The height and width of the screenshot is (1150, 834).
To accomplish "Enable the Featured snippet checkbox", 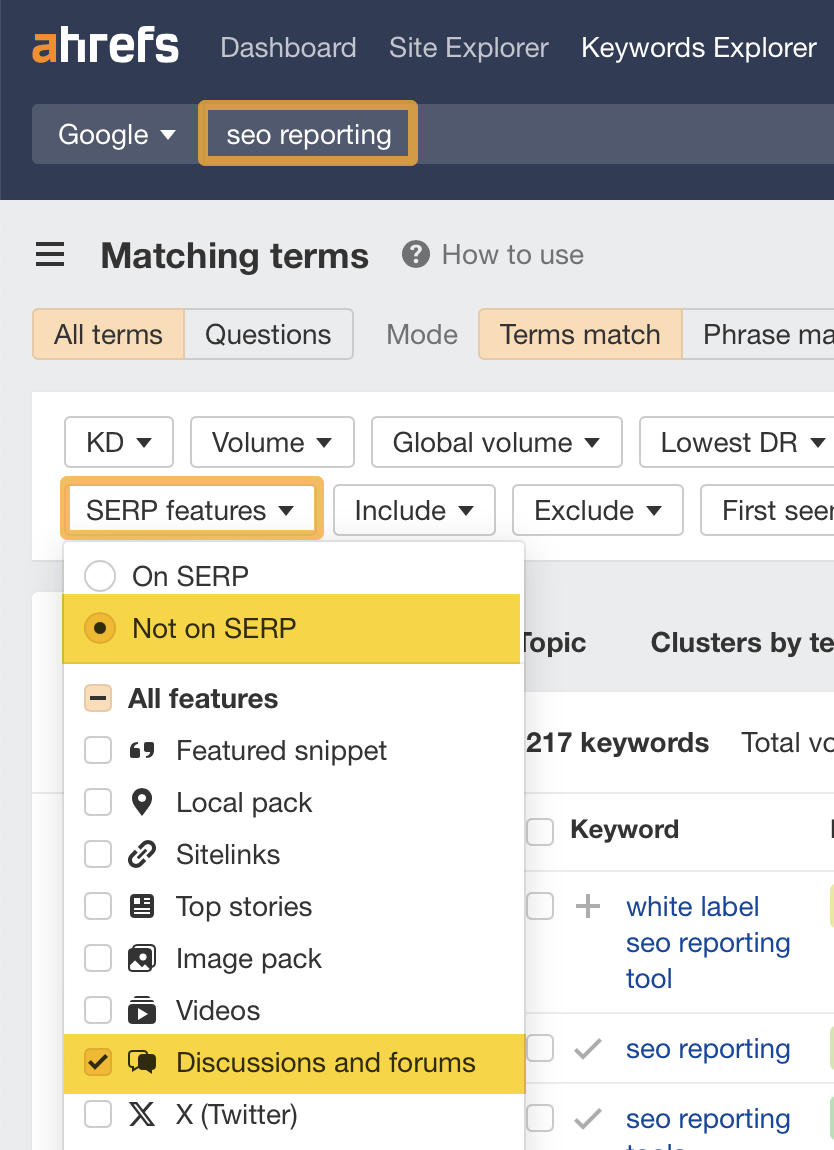I will coord(98,750).
